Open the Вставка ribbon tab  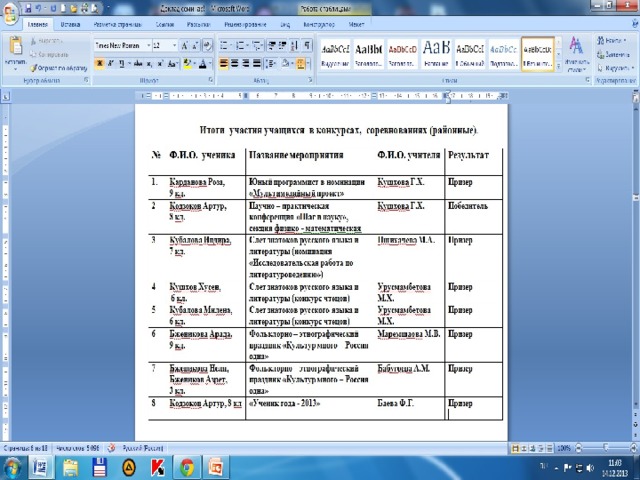pyautogui.click(x=70, y=24)
